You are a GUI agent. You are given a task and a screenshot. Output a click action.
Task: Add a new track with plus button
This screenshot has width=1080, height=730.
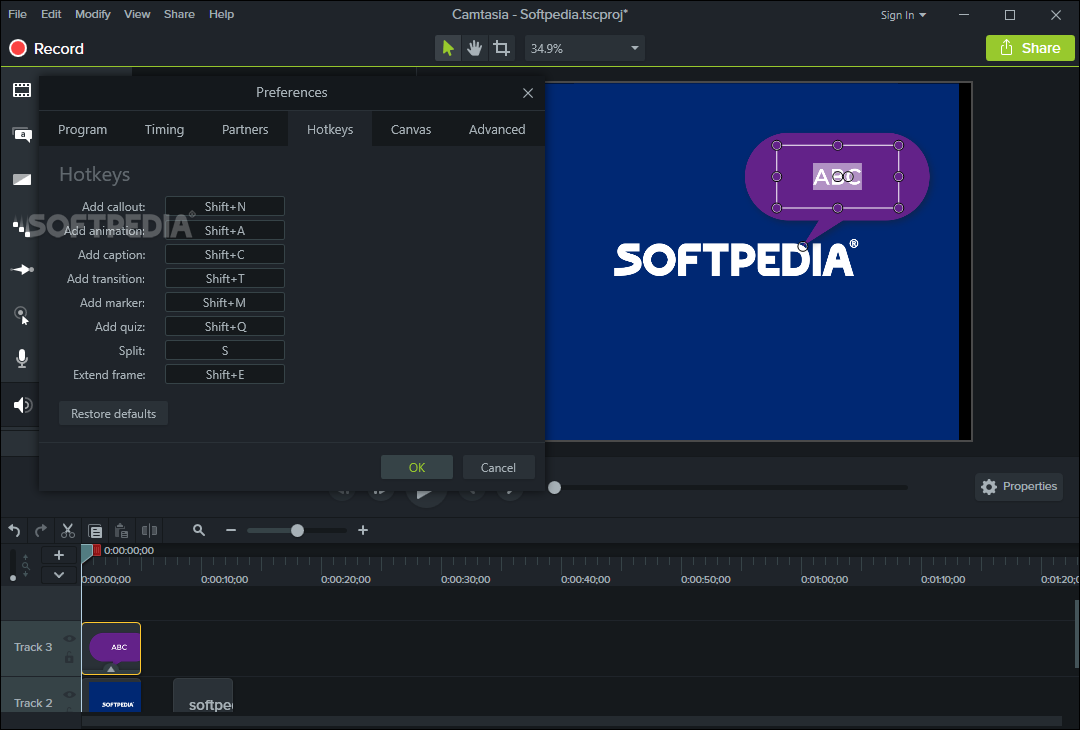point(59,554)
